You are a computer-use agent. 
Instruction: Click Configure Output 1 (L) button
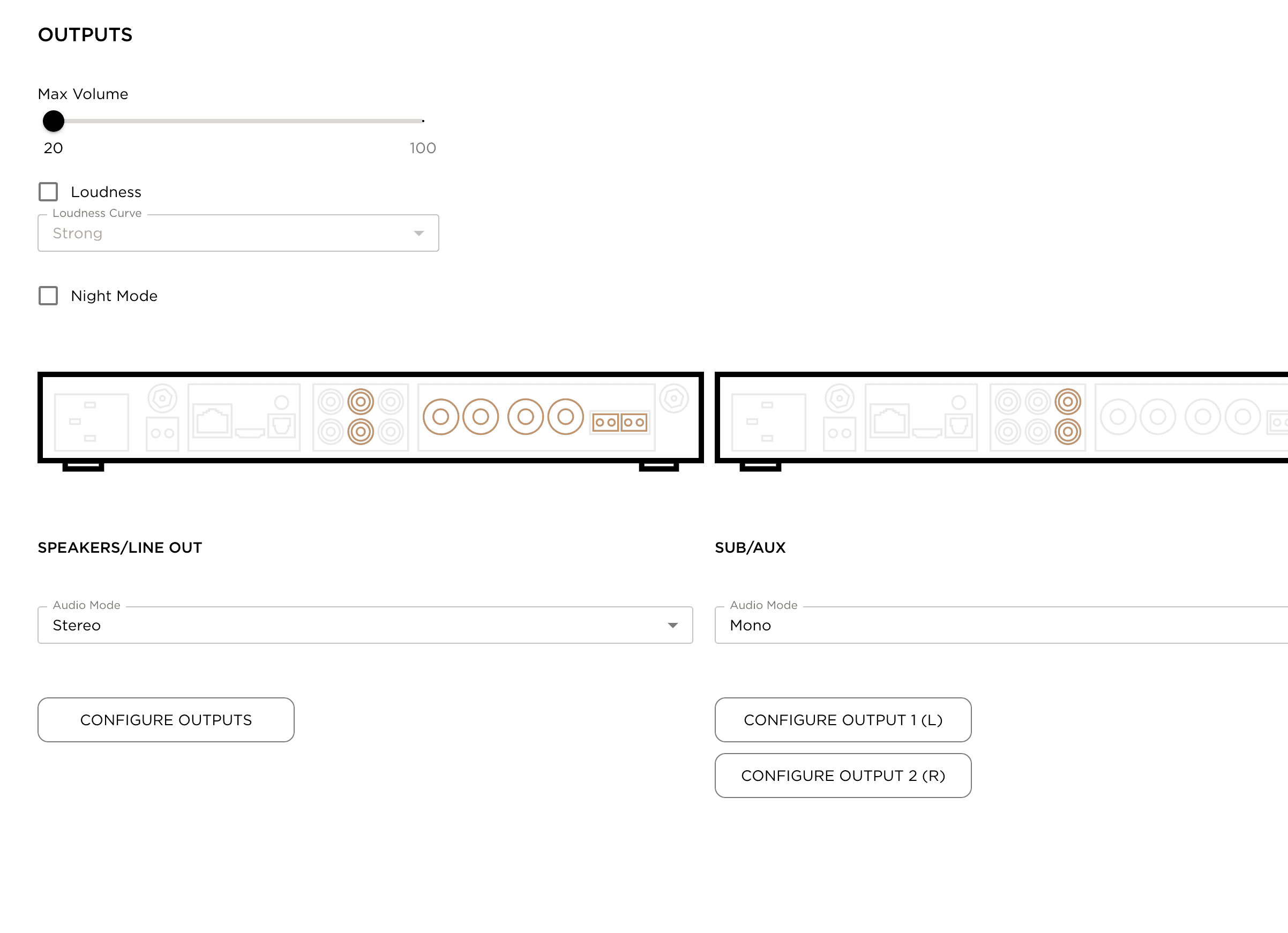click(843, 720)
